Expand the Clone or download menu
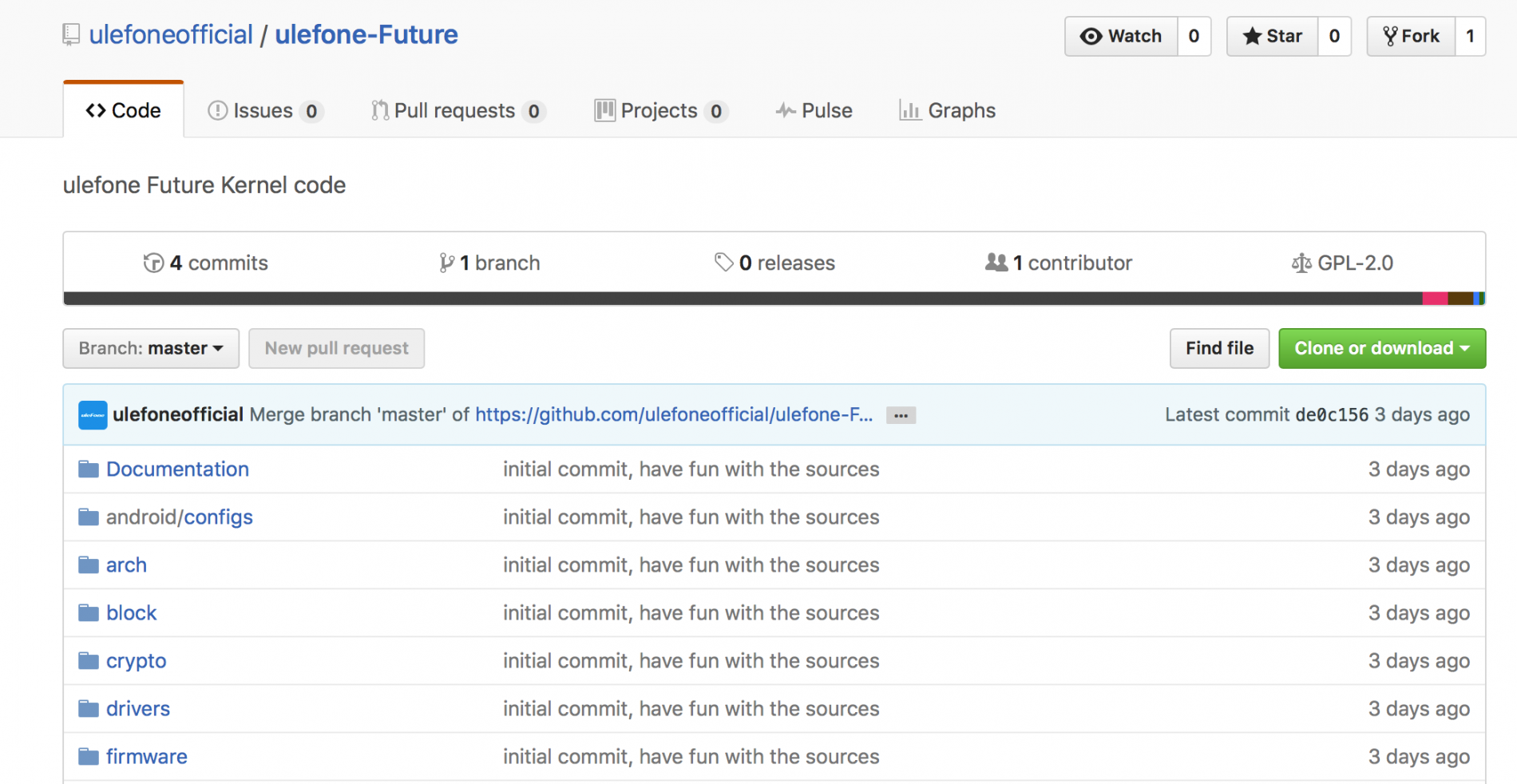 click(x=1382, y=348)
